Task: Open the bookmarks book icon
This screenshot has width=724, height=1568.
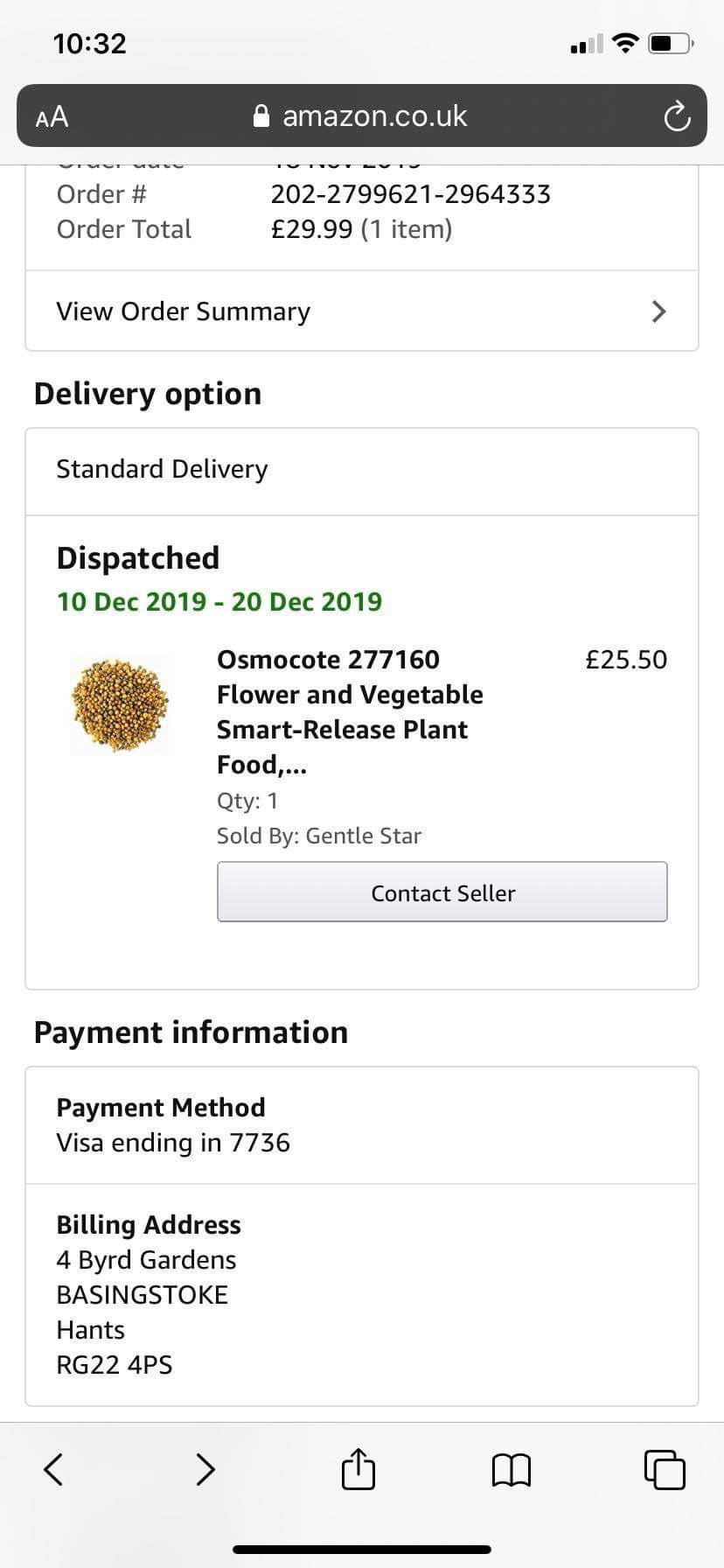Action: click(x=512, y=1470)
